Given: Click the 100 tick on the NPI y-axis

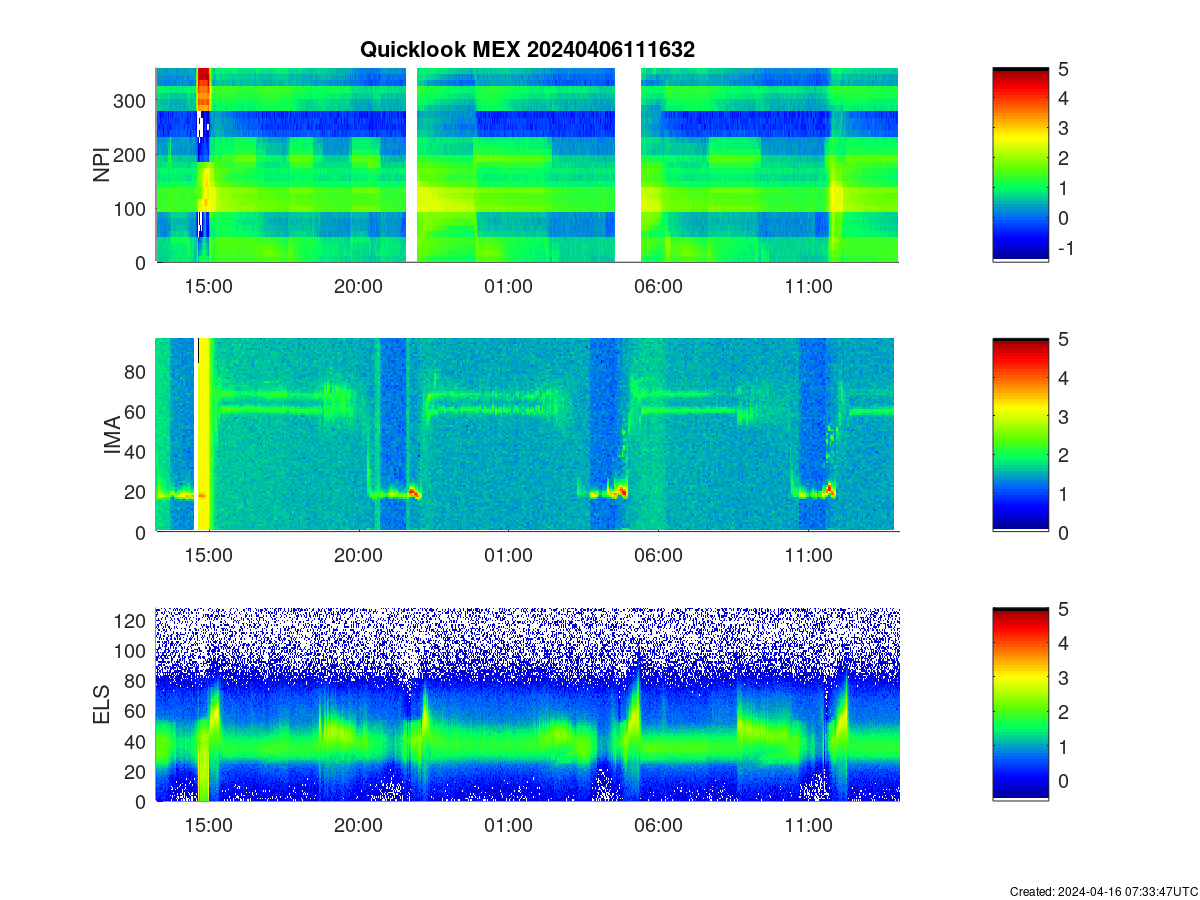Looking at the screenshot, I should [132, 209].
